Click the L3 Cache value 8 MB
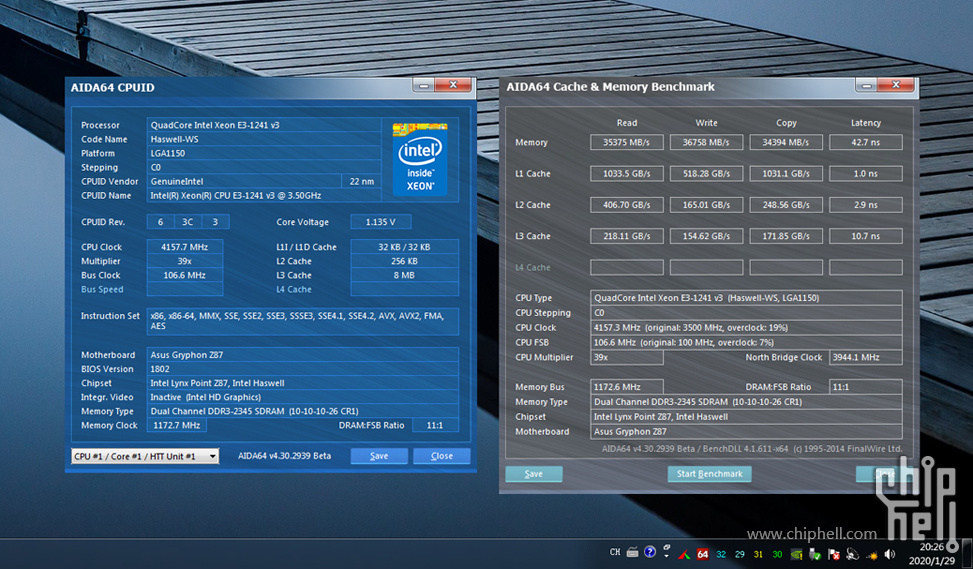The image size is (973, 569). (404, 276)
